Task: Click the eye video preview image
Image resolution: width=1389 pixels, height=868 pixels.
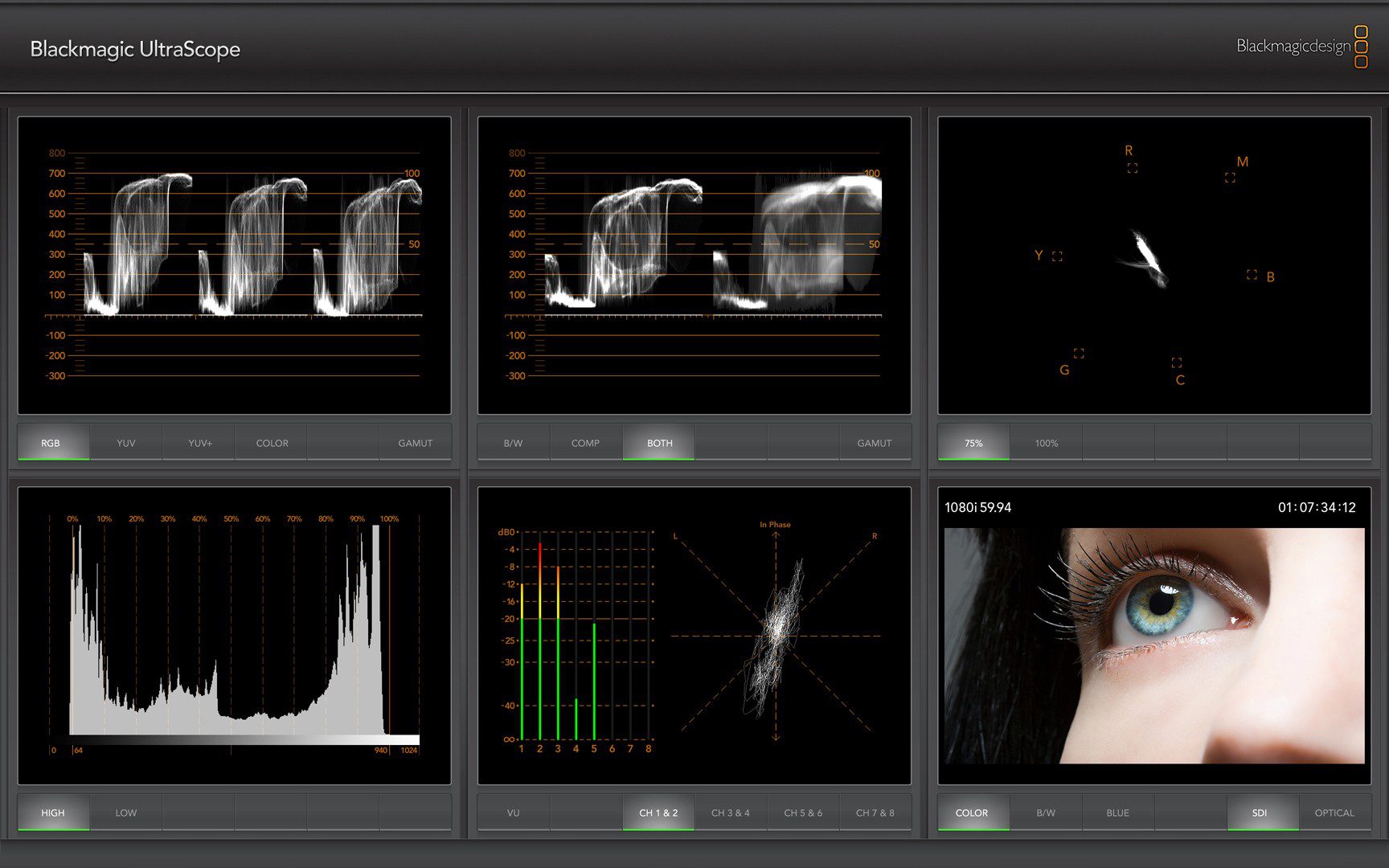Action: click(x=1154, y=645)
